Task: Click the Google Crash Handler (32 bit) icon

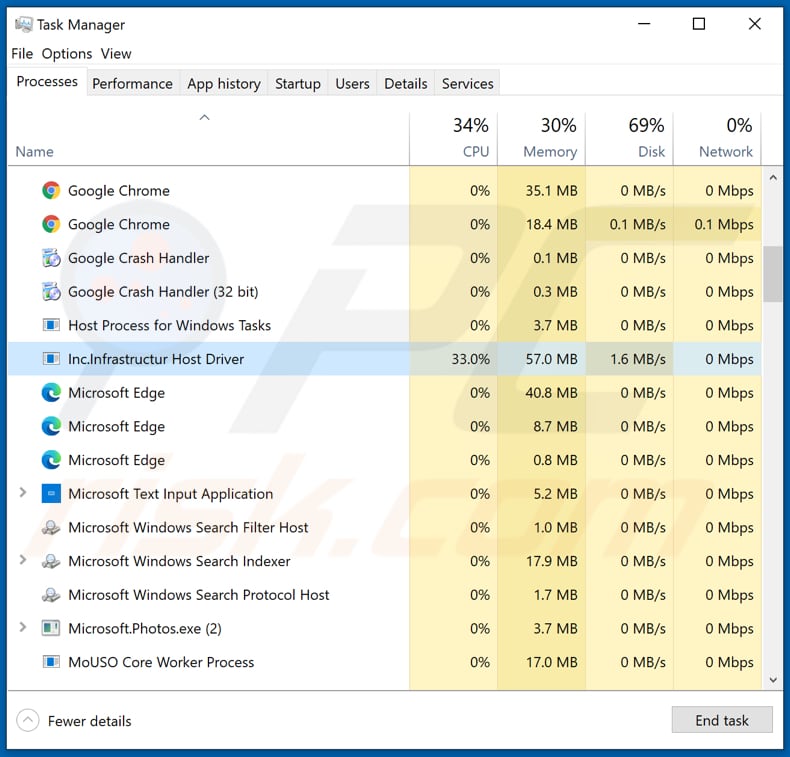Action: pyautogui.click(x=51, y=292)
